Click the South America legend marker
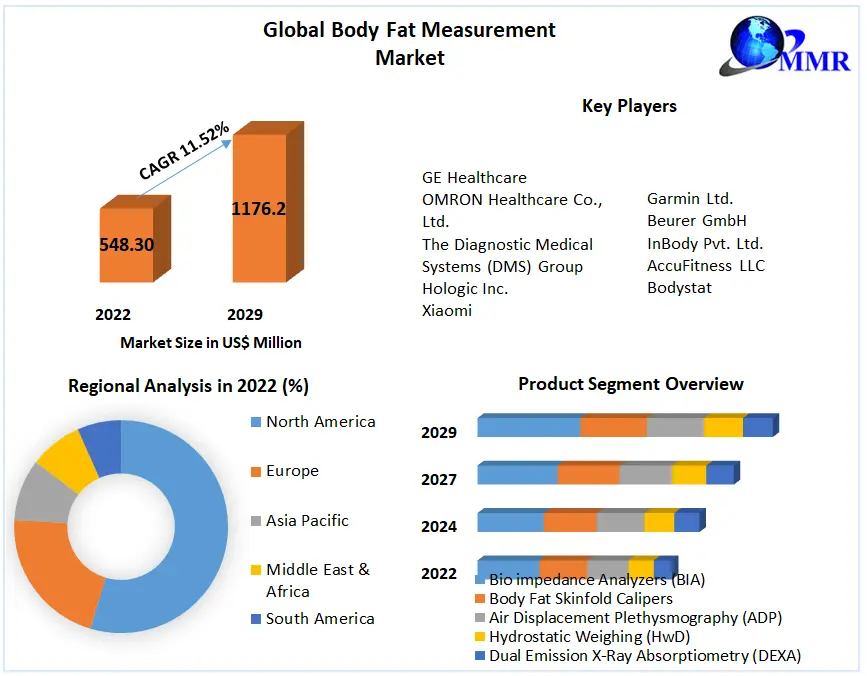Viewport: 867px width, 676px height. (255, 619)
